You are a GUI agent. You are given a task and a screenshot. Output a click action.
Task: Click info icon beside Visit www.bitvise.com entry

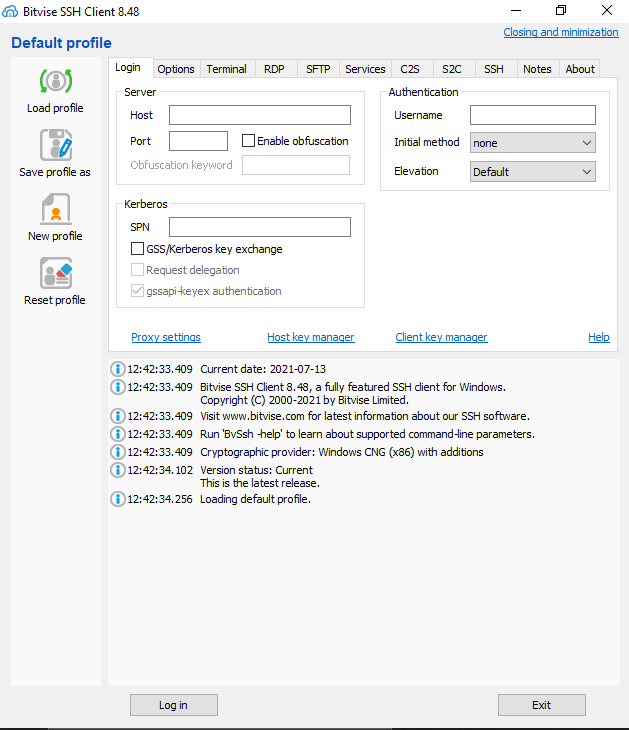(x=117, y=416)
